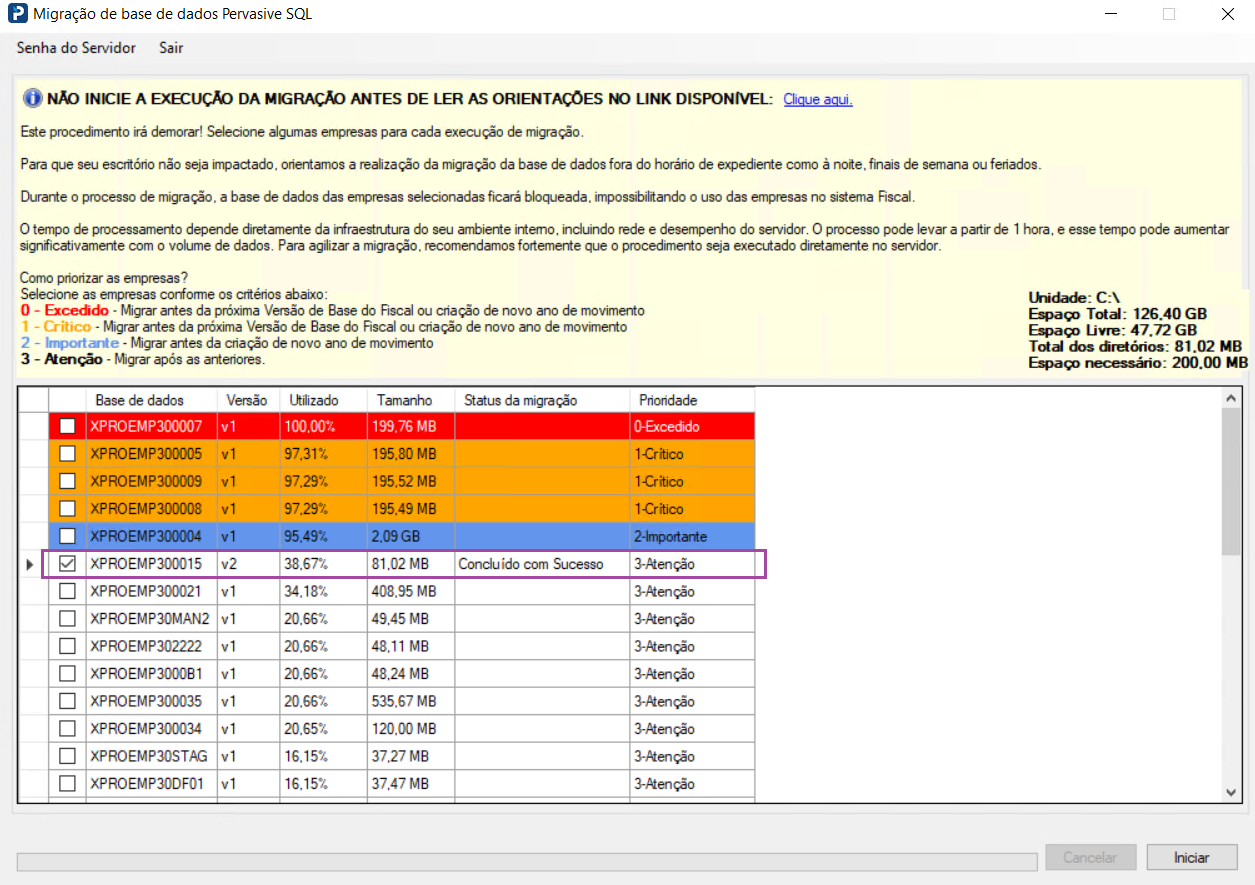Check the box next to XPROEMP302222
Viewport: 1255px width, 885px height.
[67, 646]
